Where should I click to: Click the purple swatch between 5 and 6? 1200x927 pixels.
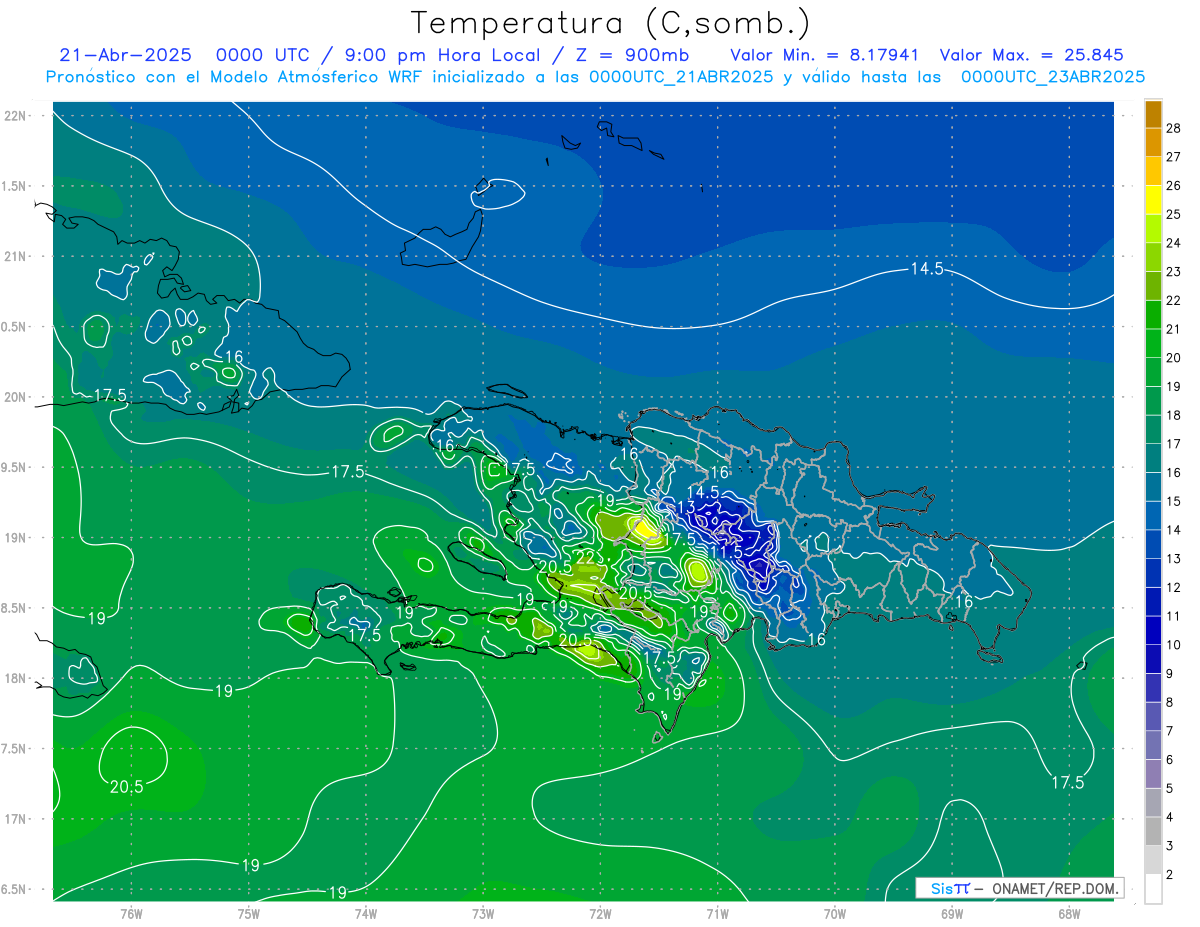coord(1153,774)
